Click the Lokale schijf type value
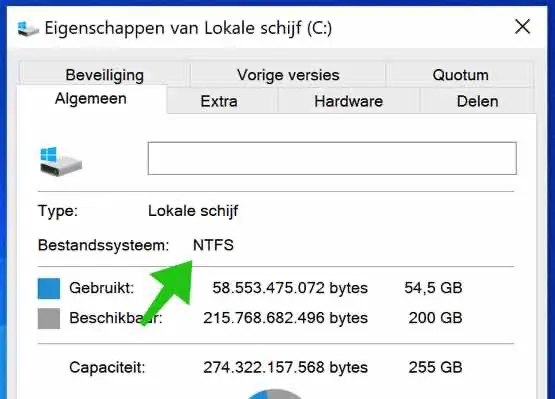 coord(193,211)
